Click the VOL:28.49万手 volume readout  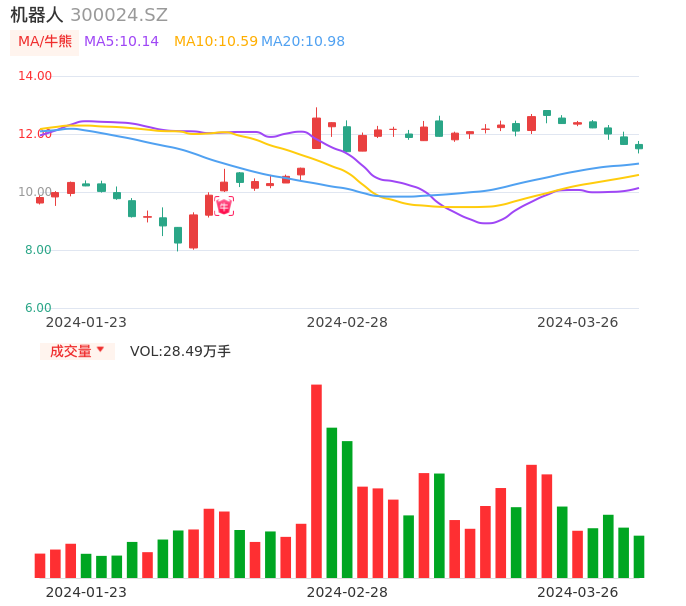(180, 351)
